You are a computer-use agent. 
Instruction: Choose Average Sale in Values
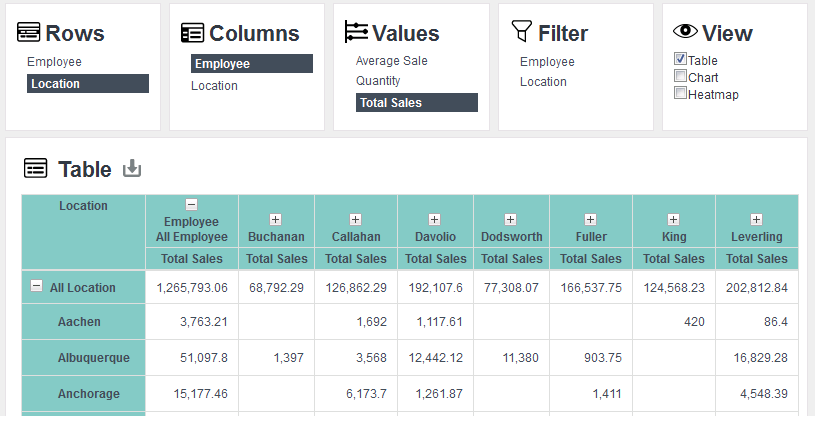391,61
